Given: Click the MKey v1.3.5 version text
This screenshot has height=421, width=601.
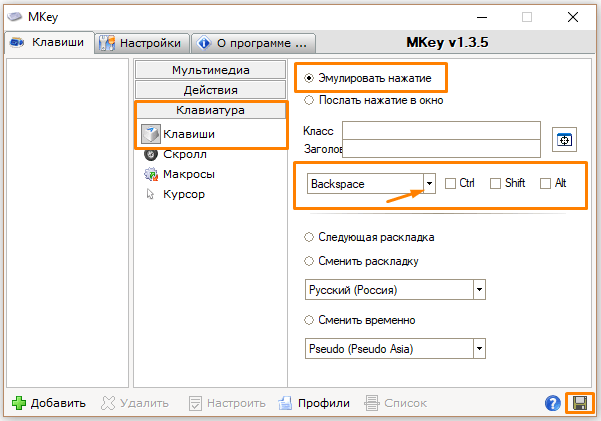Looking at the screenshot, I should (447, 42).
